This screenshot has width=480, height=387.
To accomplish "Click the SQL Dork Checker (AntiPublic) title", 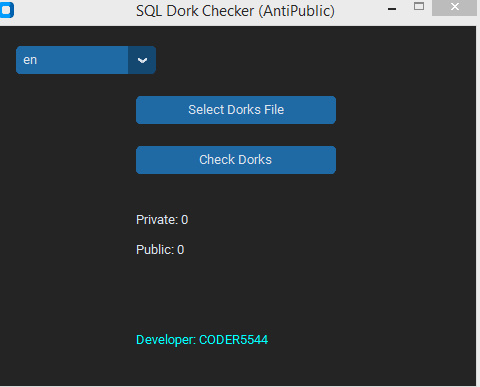I will click(x=235, y=11).
